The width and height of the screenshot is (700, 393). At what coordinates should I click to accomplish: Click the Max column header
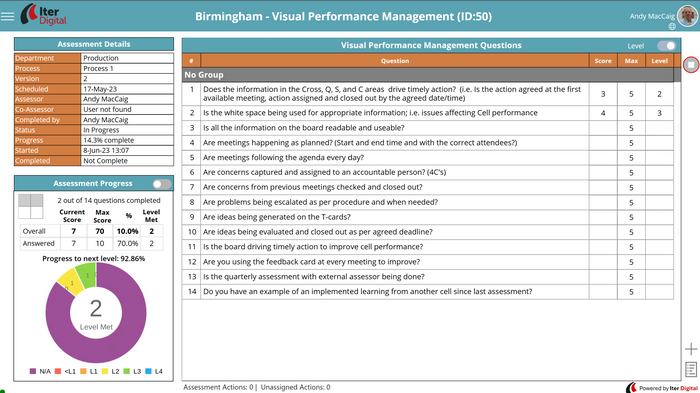tap(631, 61)
